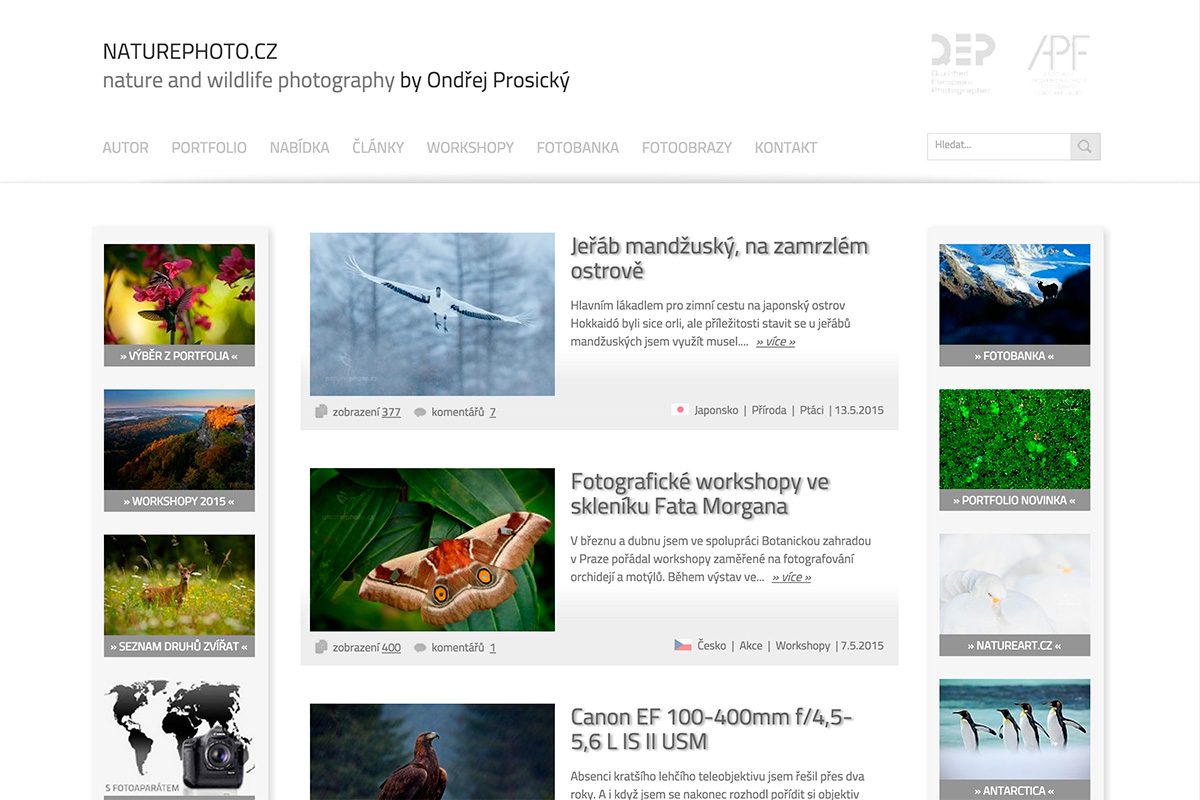The image size is (1200, 800).
Task: Click the APF logo in header
Action: (x=1059, y=63)
